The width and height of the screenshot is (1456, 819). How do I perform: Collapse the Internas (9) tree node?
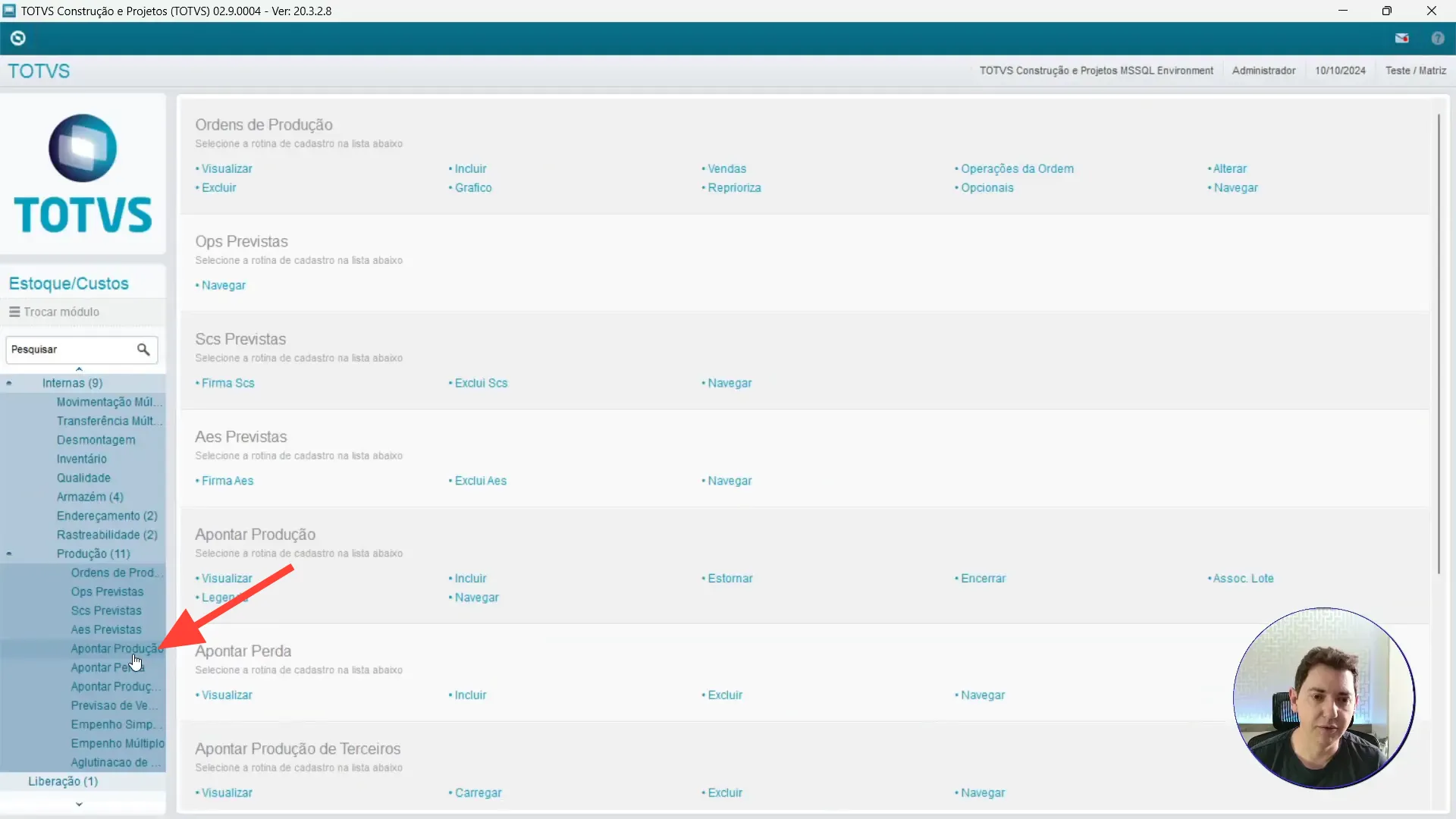(x=9, y=383)
